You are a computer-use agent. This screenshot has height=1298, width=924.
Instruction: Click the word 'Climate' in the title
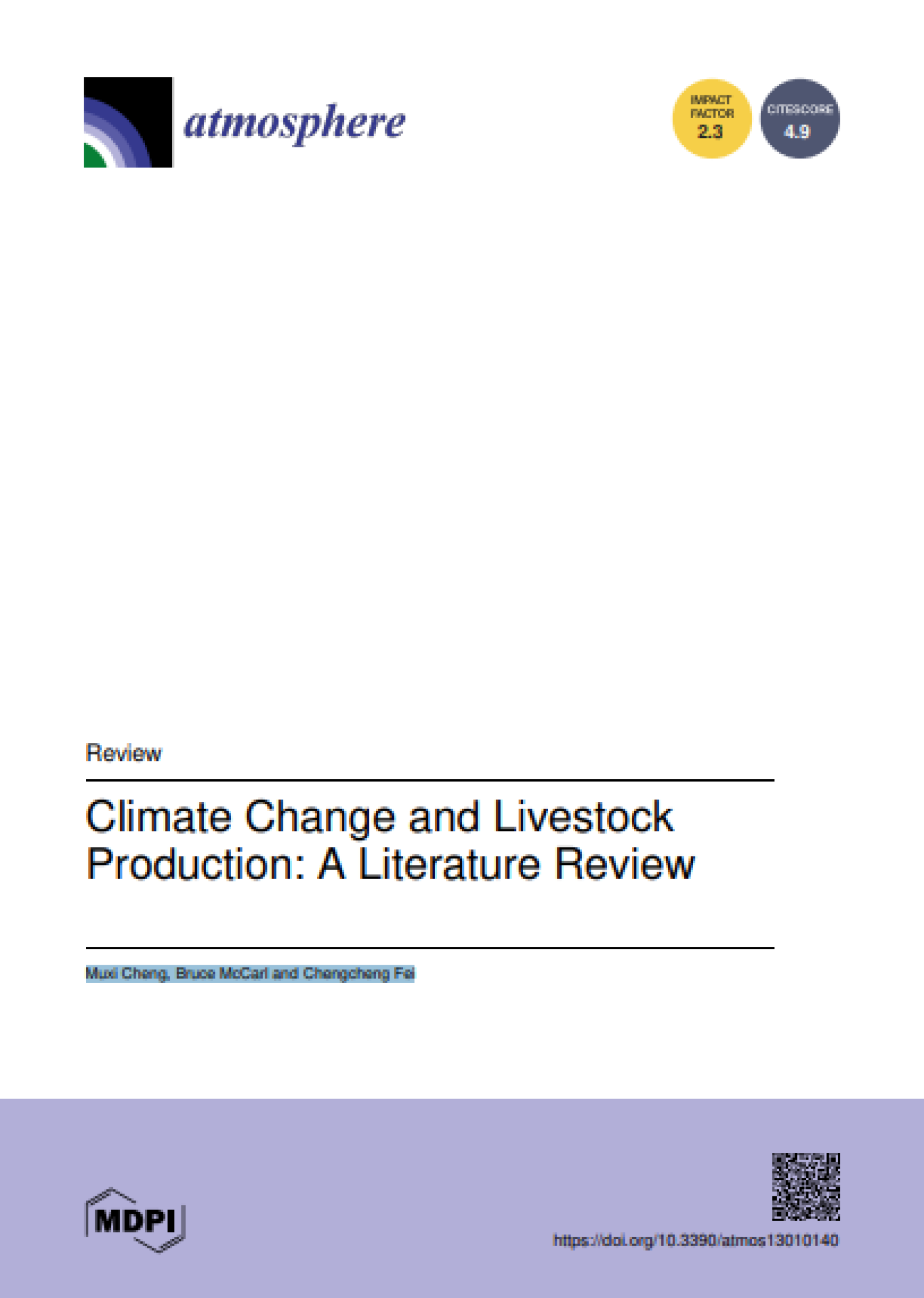pyautogui.click(x=159, y=817)
